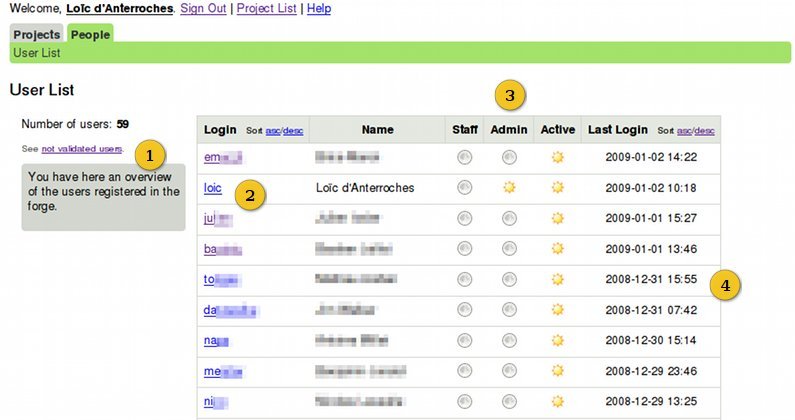795x420 pixels.
Task: Click Active icon in 2008-12-30 15:14 row
Action: tap(558, 340)
